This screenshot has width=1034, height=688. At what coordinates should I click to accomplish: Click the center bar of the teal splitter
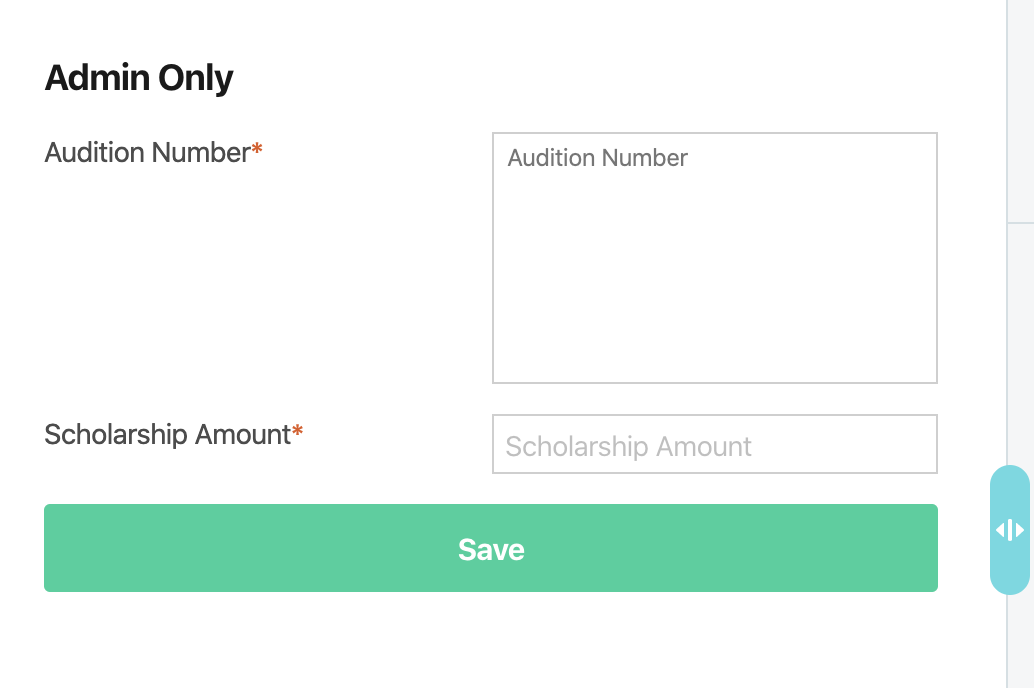click(1010, 530)
